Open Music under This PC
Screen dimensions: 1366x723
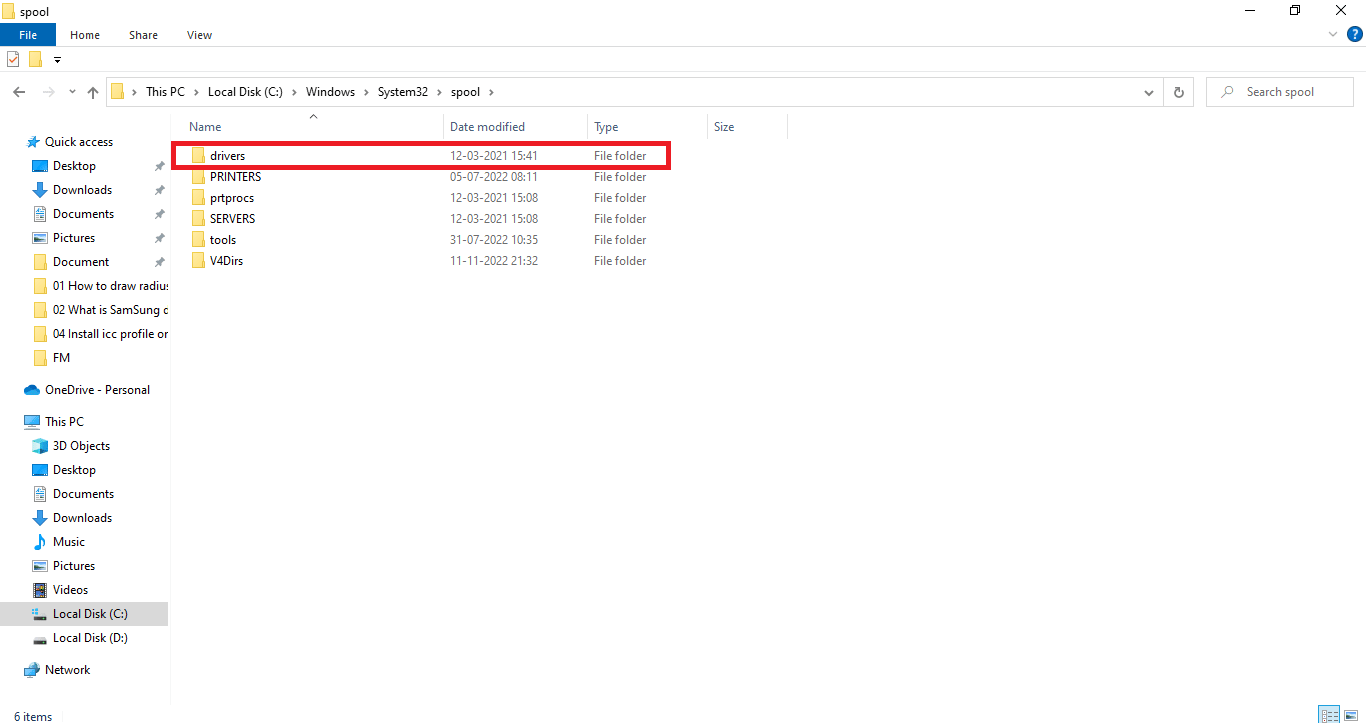tap(69, 542)
